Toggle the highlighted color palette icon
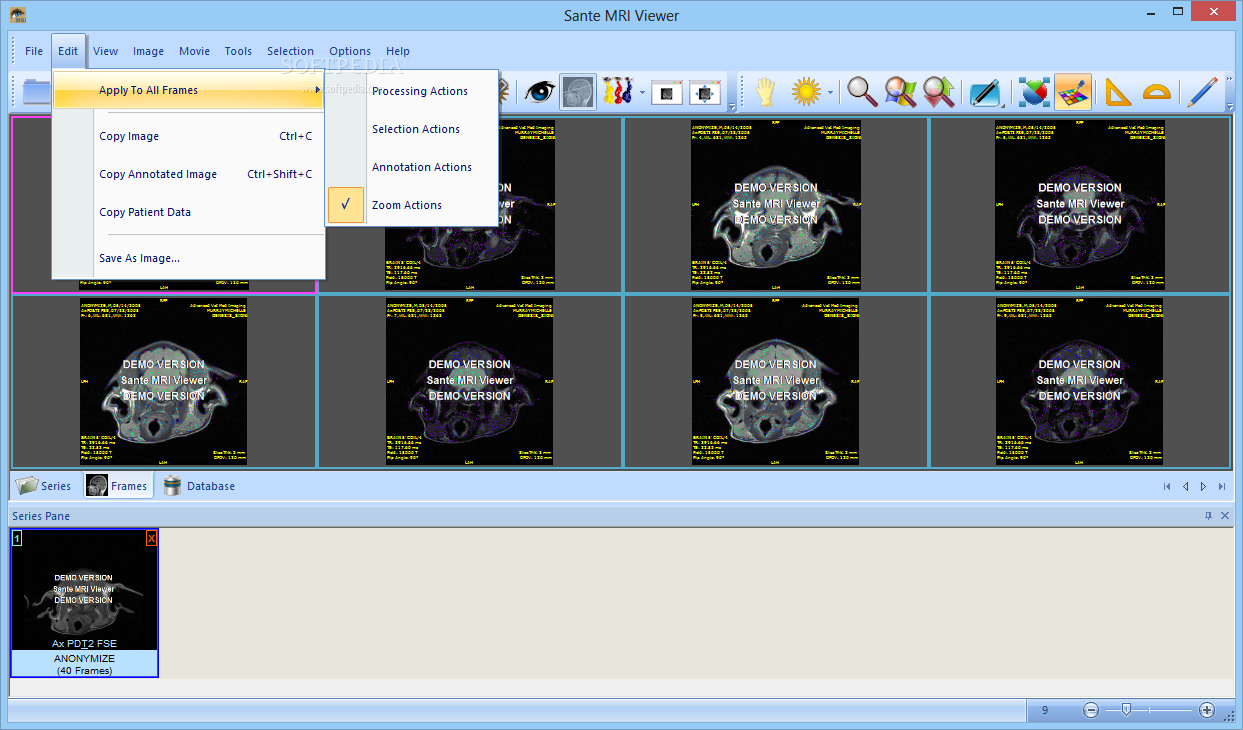Viewport: 1243px width, 730px height. tap(1073, 92)
